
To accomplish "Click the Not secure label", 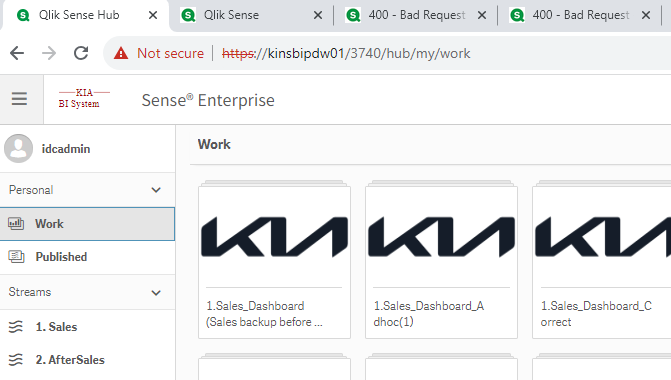I will [170, 53].
